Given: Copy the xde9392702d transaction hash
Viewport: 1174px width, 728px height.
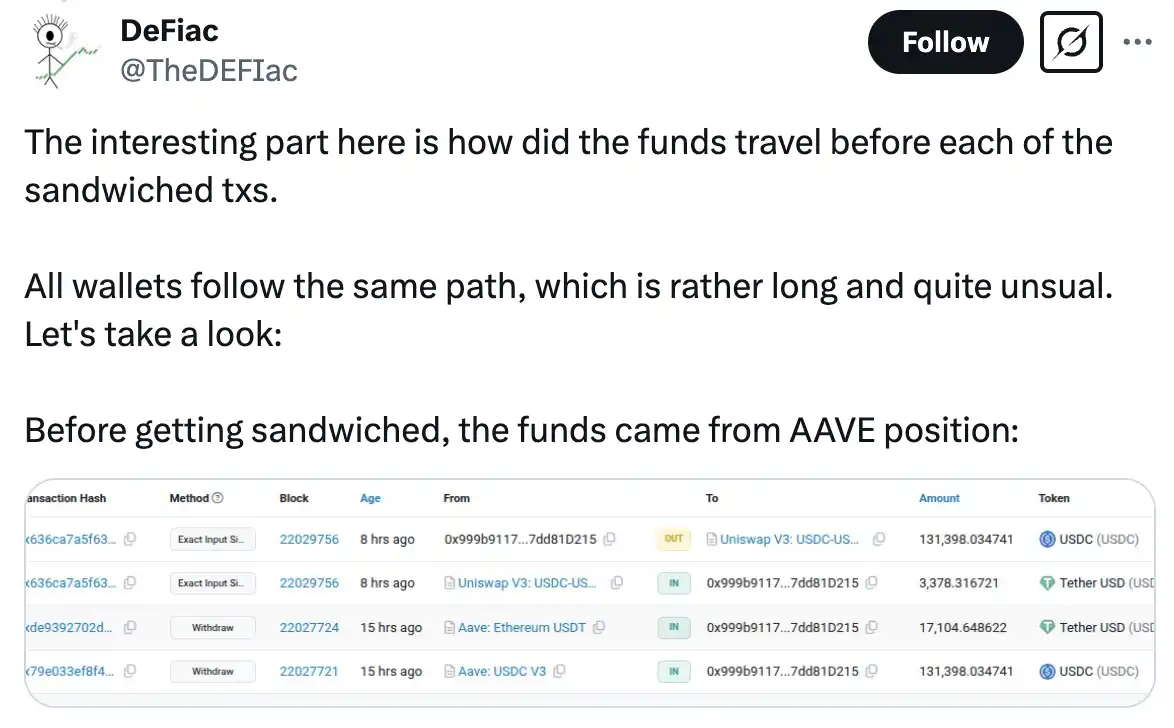Looking at the screenshot, I should 130,628.
